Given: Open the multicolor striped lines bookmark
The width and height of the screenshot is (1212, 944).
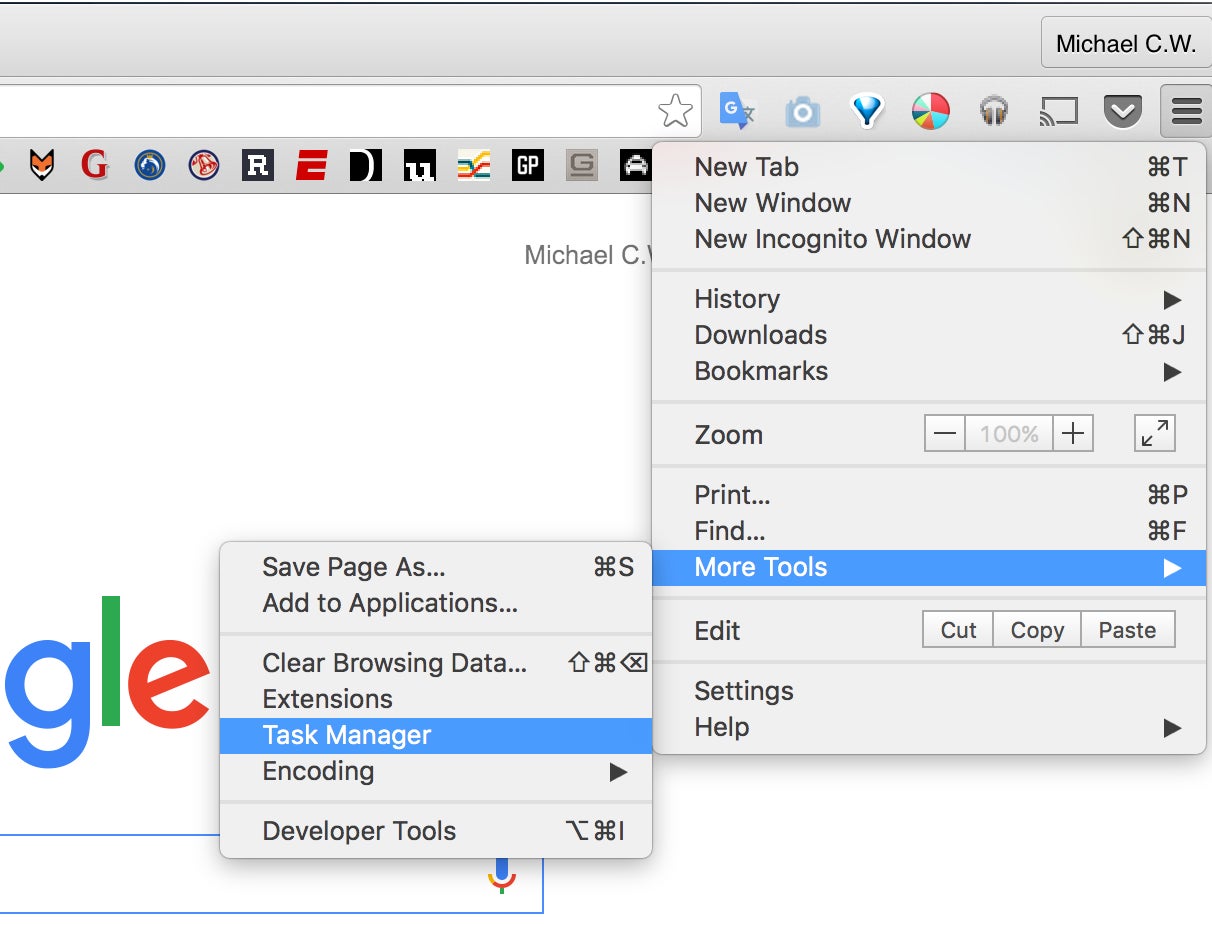Looking at the screenshot, I should pyautogui.click(x=474, y=165).
